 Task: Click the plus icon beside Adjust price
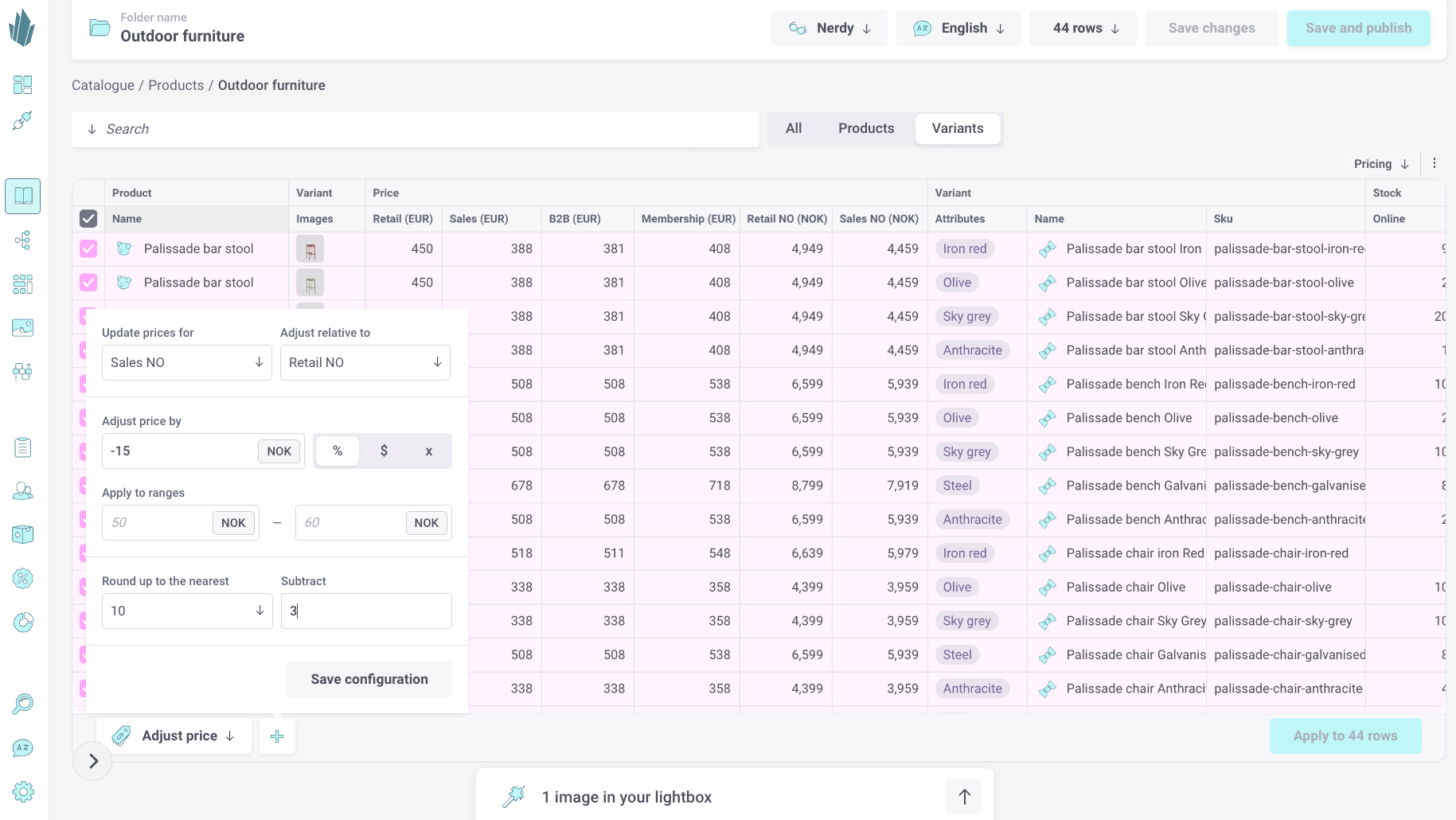pyautogui.click(x=277, y=736)
